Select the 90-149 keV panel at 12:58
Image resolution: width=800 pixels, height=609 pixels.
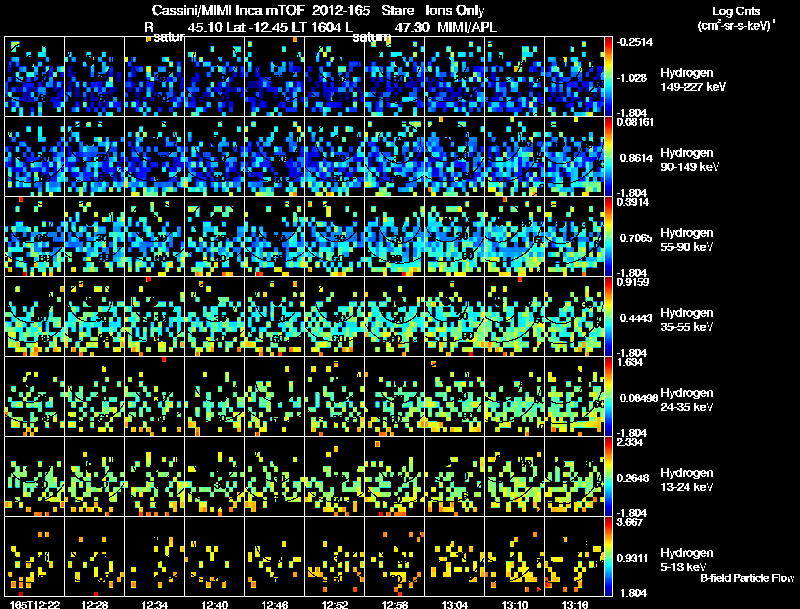point(394,156)
